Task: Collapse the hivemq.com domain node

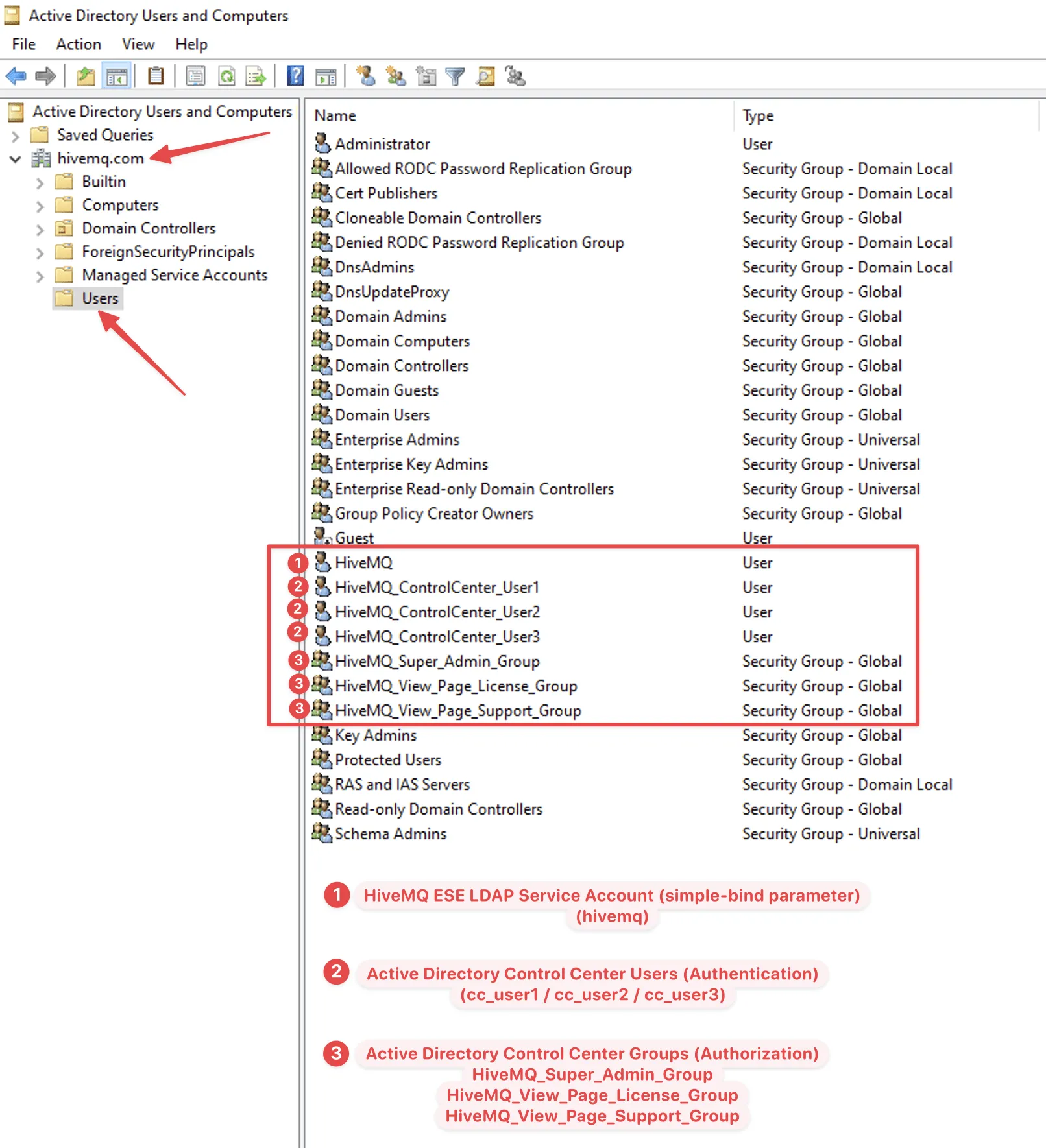Action: [16, 159]
